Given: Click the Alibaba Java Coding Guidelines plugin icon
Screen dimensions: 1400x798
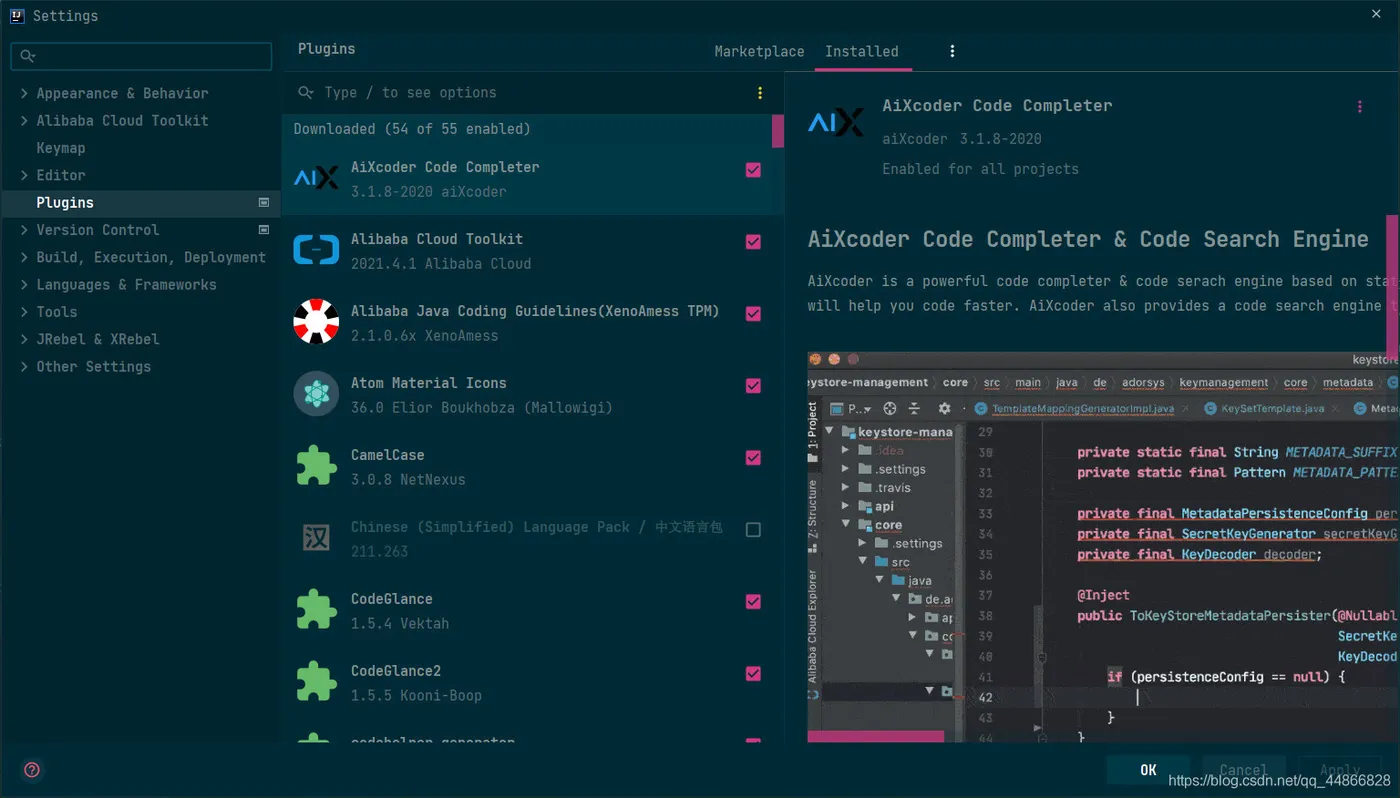Looking at the screenshot, I should [x=316, y=322].
